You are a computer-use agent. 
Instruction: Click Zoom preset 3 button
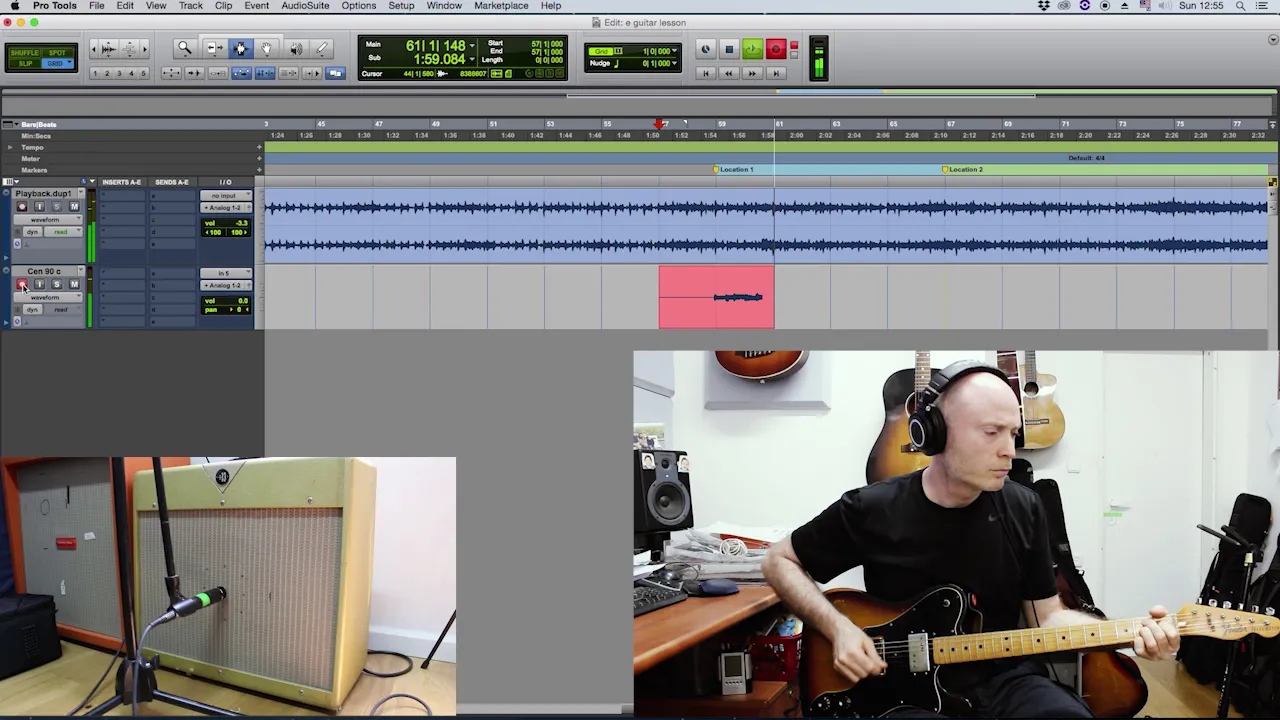[x=119, y=73]
